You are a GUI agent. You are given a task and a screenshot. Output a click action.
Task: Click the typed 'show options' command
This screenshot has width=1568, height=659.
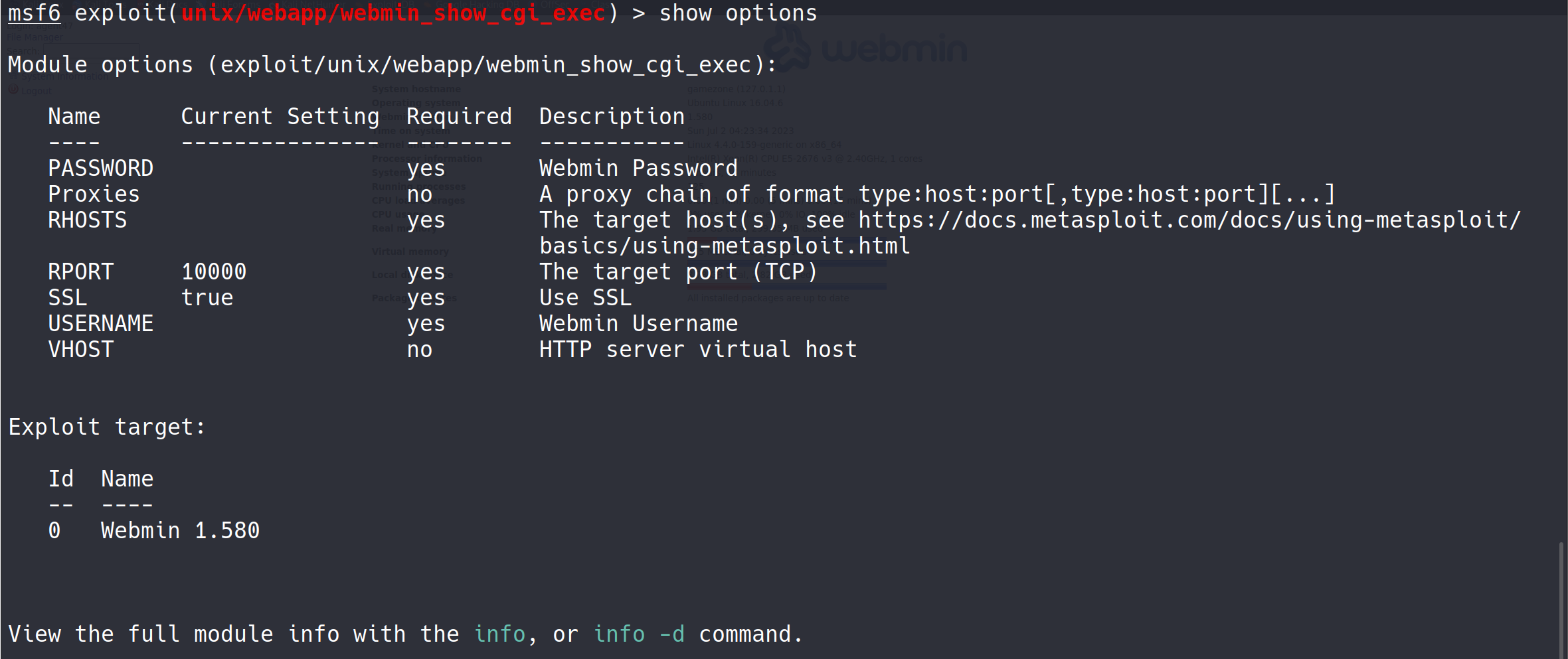click(x=738, y=13)
